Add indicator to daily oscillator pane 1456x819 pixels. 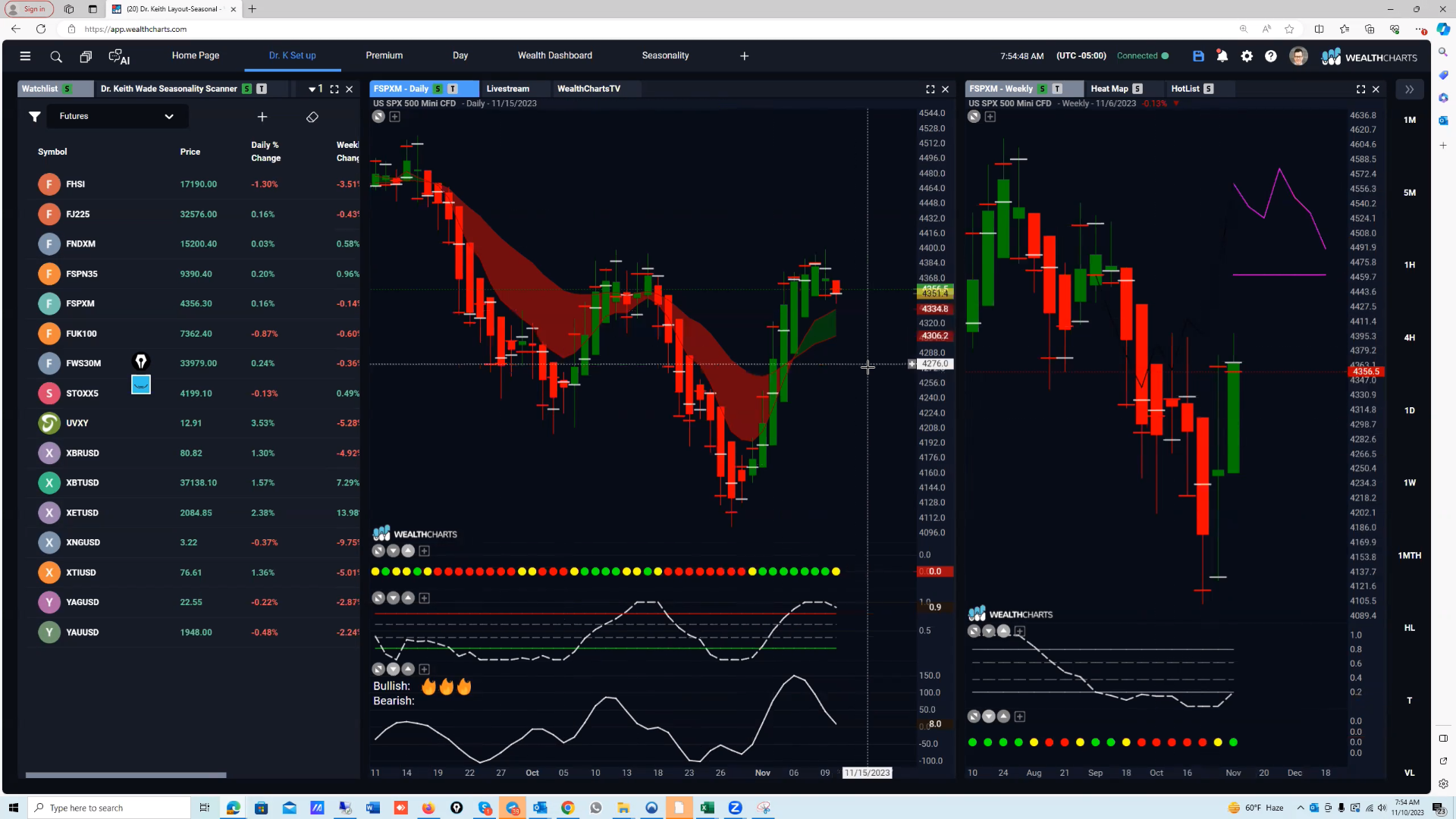[425, 598]
